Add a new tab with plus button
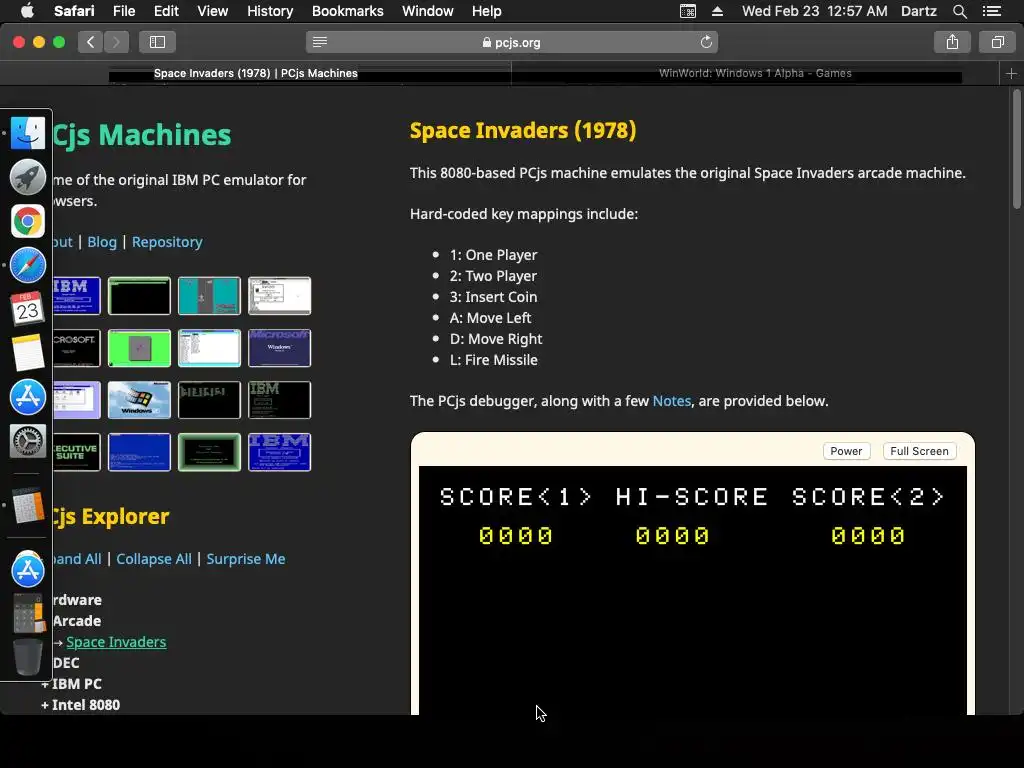The width and height of the screenshot is (1024, 768). (x=1011, y=73)
